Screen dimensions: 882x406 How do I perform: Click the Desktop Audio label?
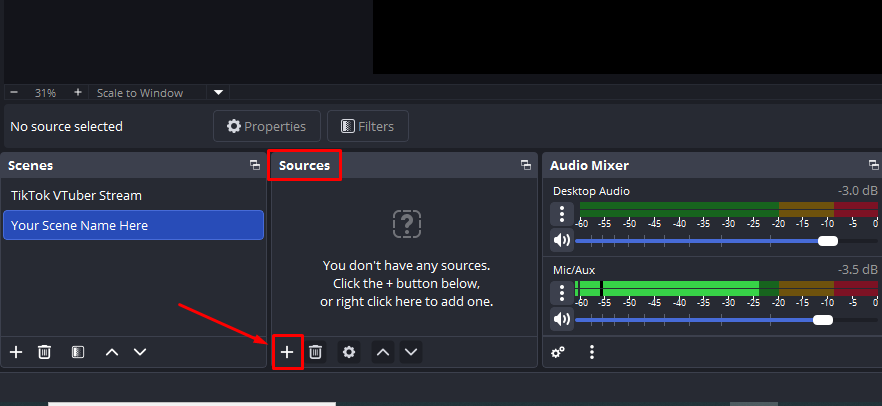tap(591, 191)
